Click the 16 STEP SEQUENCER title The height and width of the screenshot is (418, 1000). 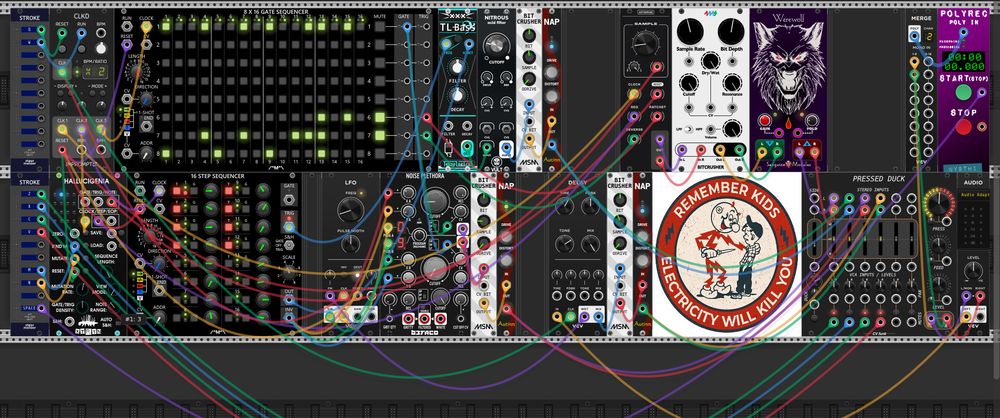point(217,176)
